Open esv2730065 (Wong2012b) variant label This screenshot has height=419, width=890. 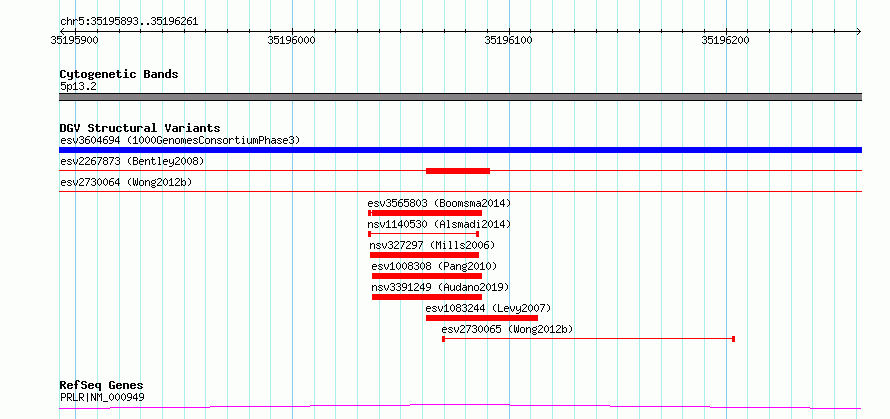tap(507, 329)
